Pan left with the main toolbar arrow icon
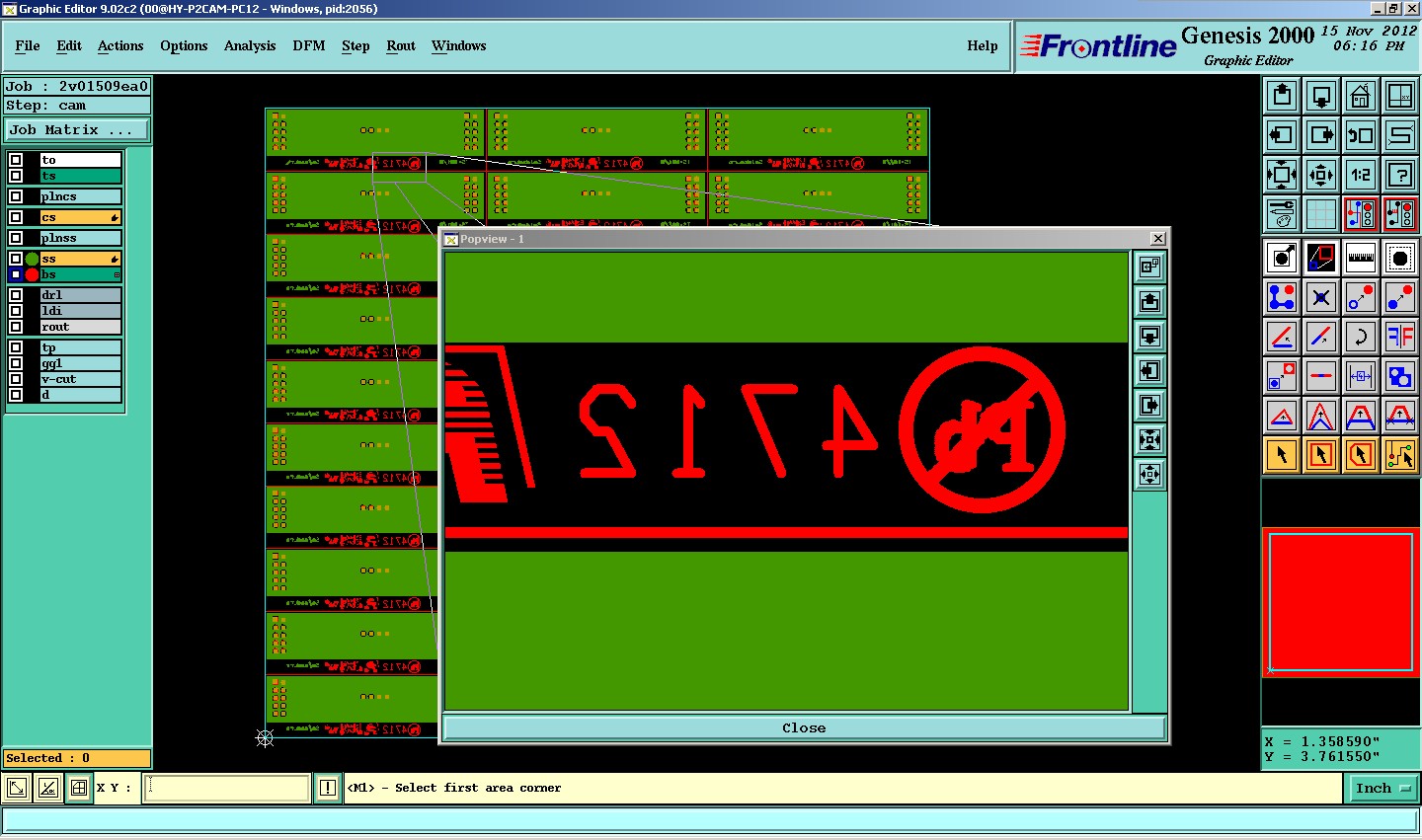1422x840 pixels. coord(1282,135)
